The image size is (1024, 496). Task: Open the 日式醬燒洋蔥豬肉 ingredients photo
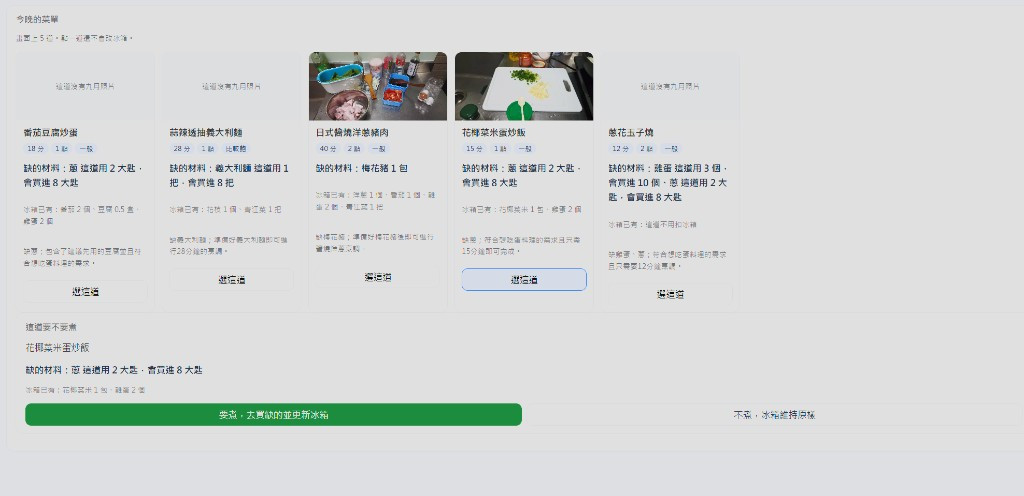click(x=378, y=86)
